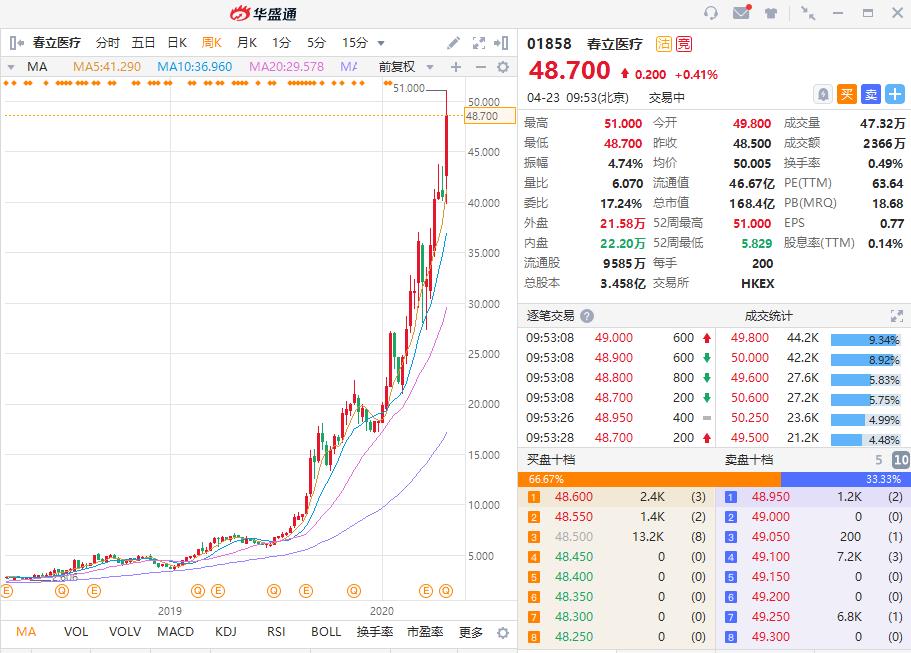911x653 pixels.
Task: Click the MA20:29.578 legend label
Action: click(286, 67)
